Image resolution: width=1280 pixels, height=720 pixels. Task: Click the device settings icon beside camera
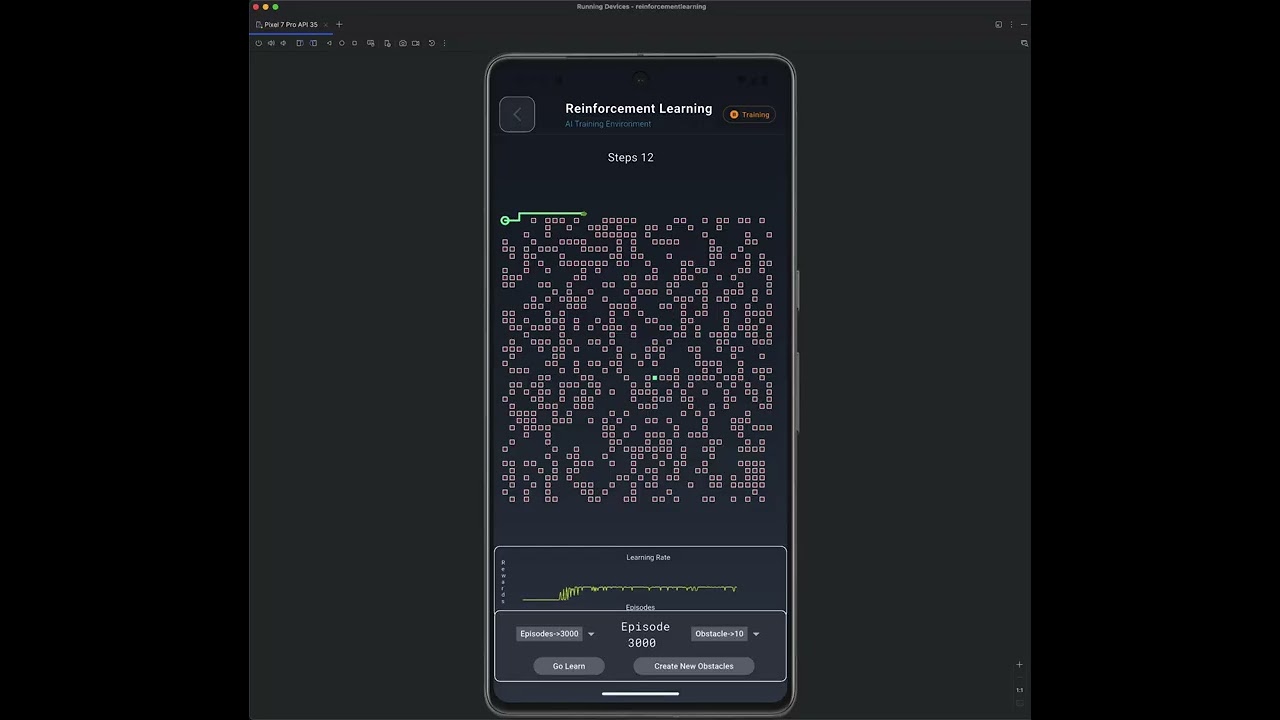(x=387, y=43)
